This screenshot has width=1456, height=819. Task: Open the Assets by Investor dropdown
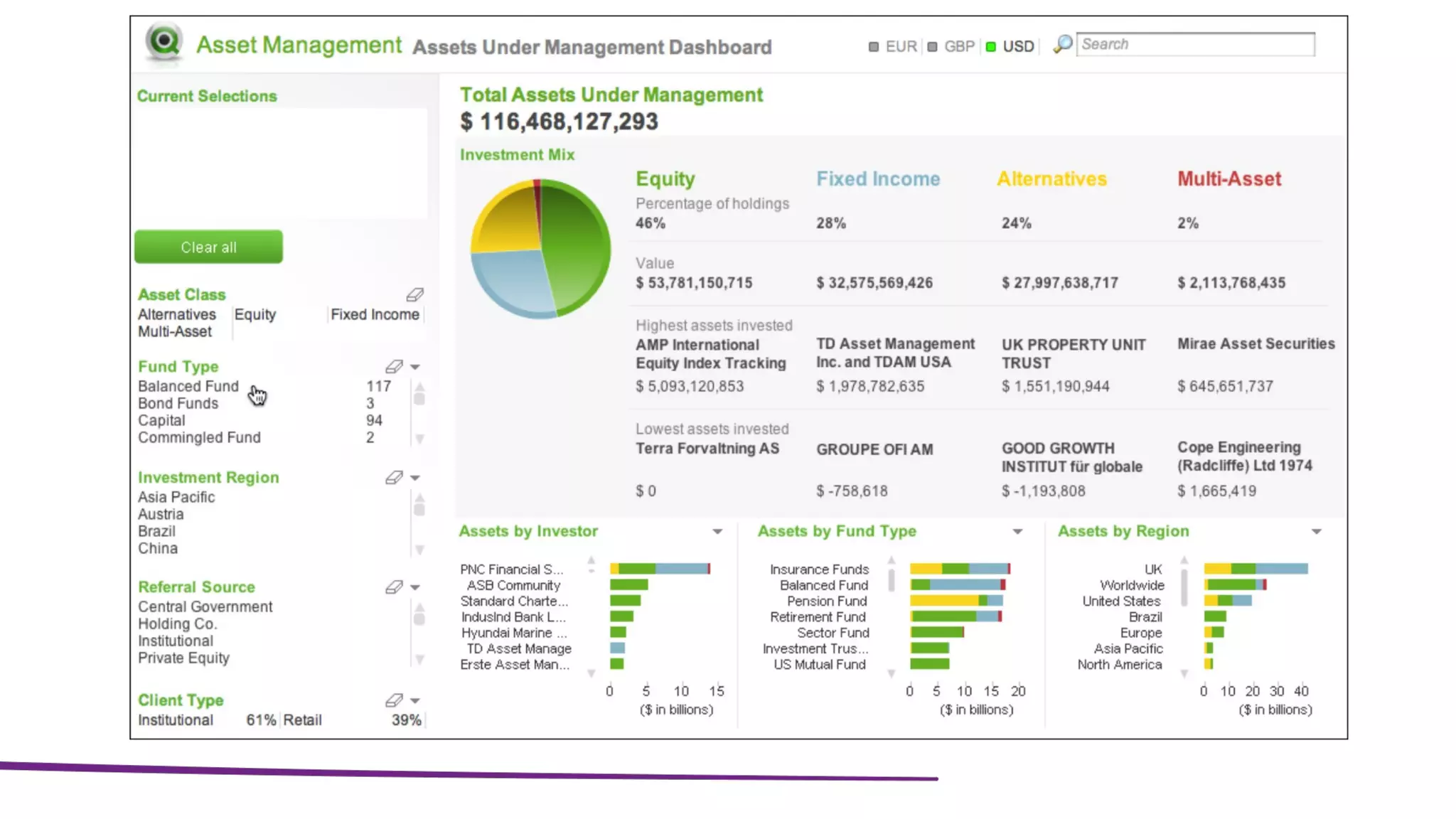pyautogui.click(x=717, y=532)
